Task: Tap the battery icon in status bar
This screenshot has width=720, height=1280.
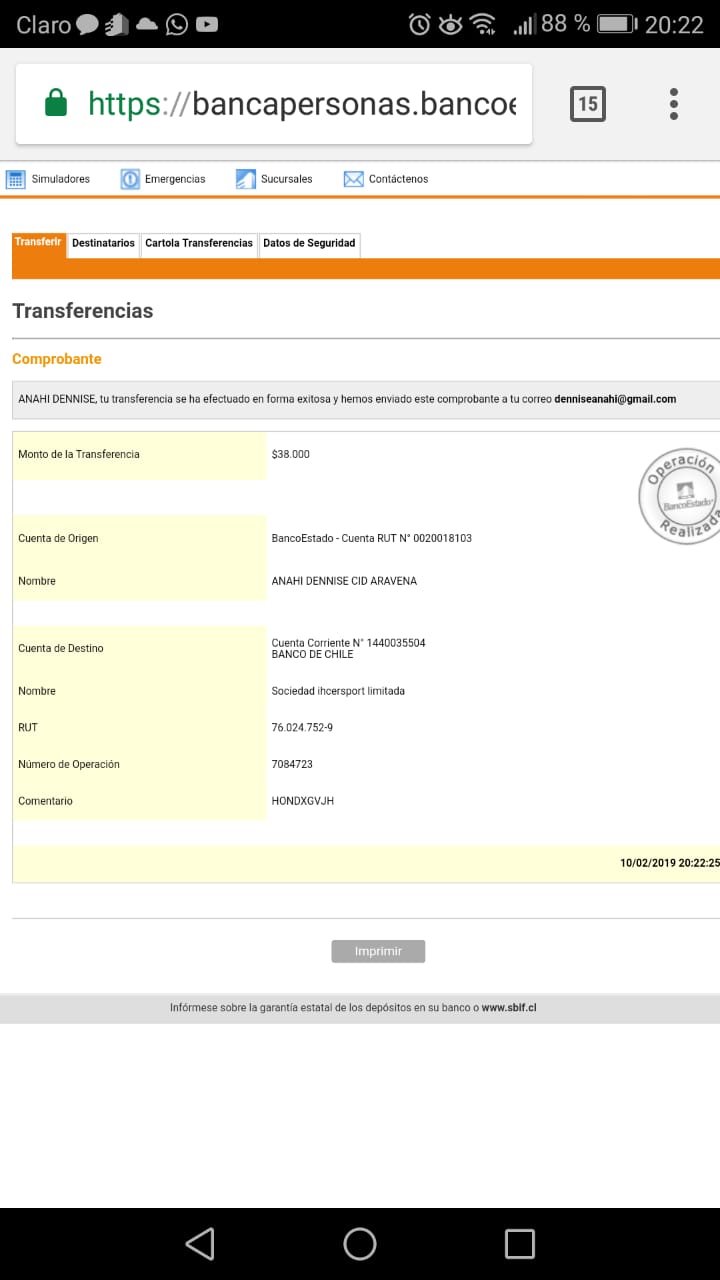Action: (617, 24)
